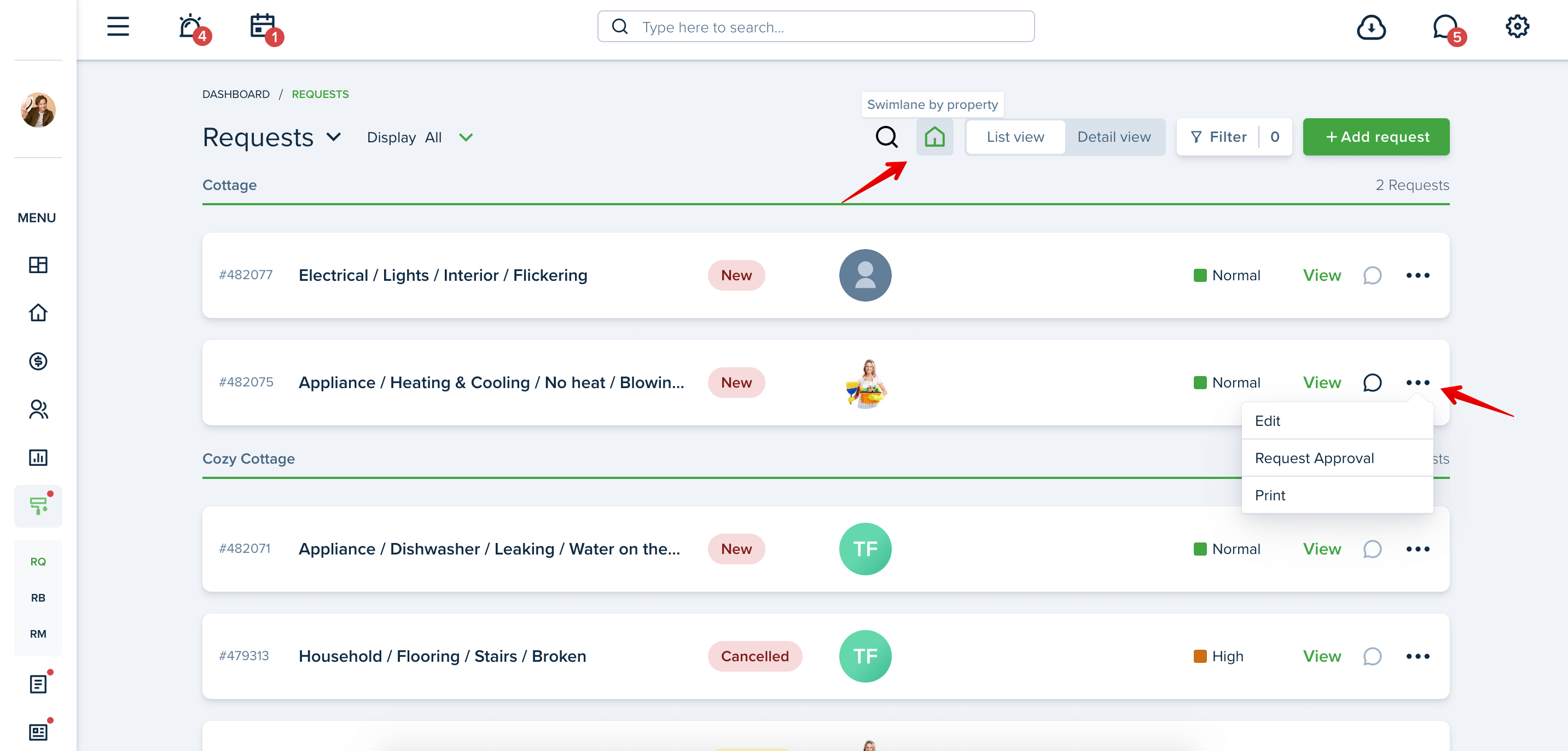This screenshot has height=751, width=1568.
Task: Click the REQUESTS breadcrumb
Action: coord(320,94)
